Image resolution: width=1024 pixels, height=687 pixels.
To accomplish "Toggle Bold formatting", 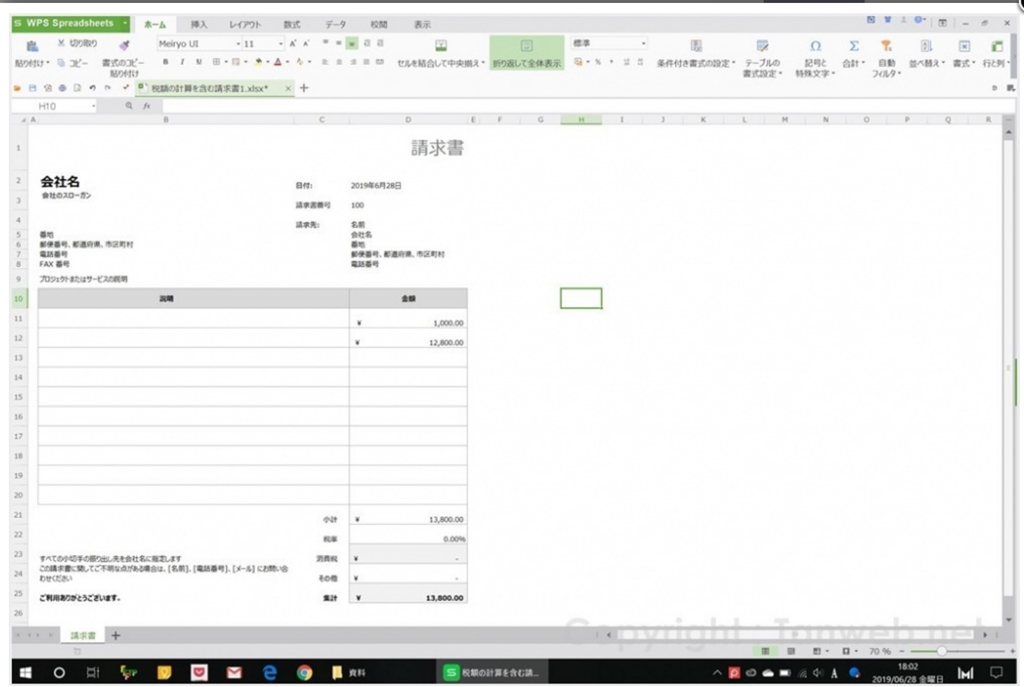I will pos(165,62).
